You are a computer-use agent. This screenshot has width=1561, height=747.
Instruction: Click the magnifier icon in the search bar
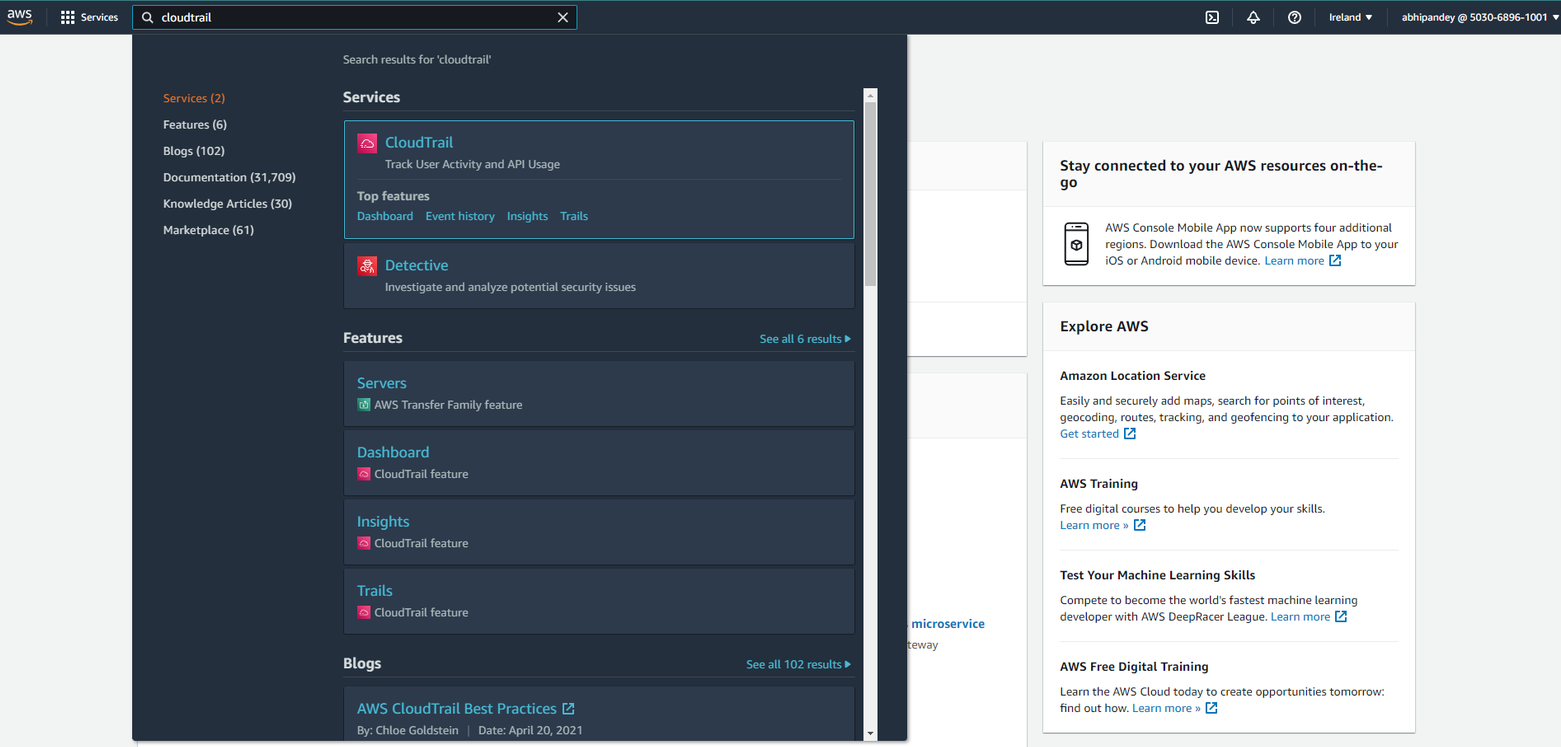pyautogui.click(x=146, y=17)
